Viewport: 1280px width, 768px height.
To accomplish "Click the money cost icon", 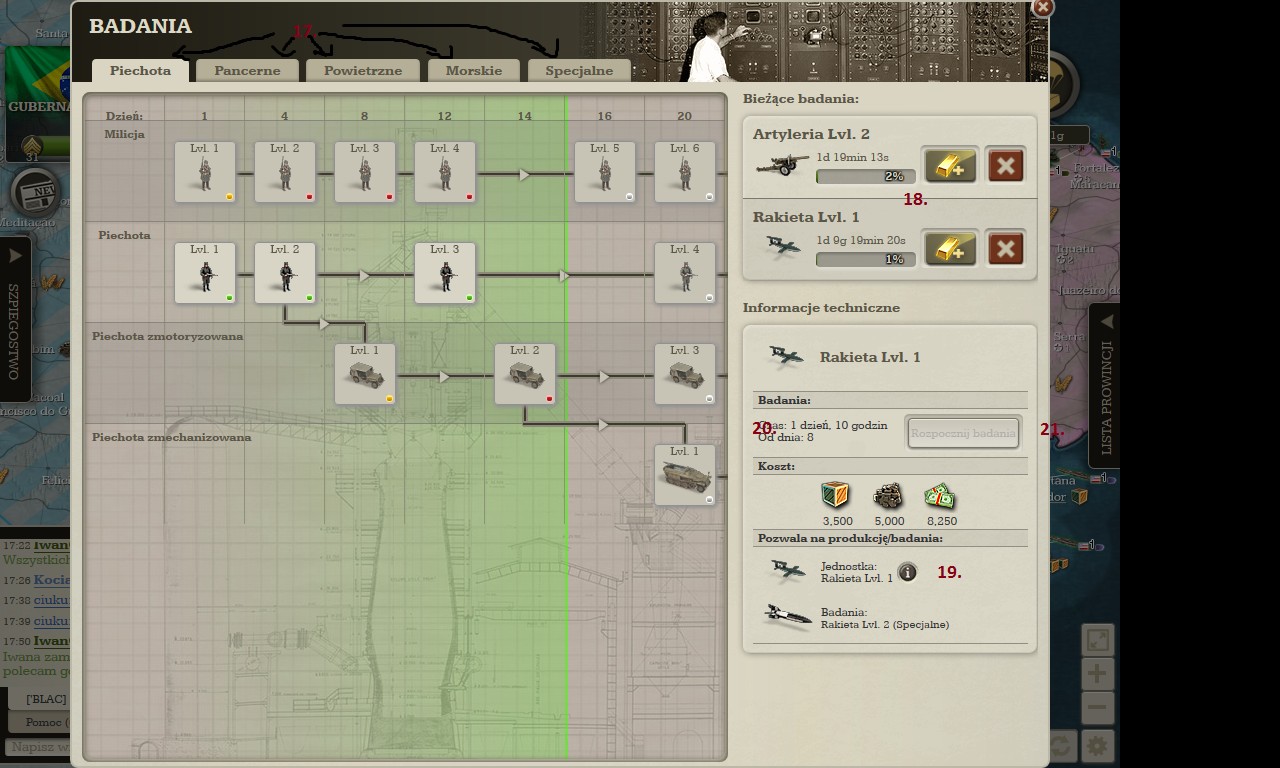I will (x=940, y=496).
